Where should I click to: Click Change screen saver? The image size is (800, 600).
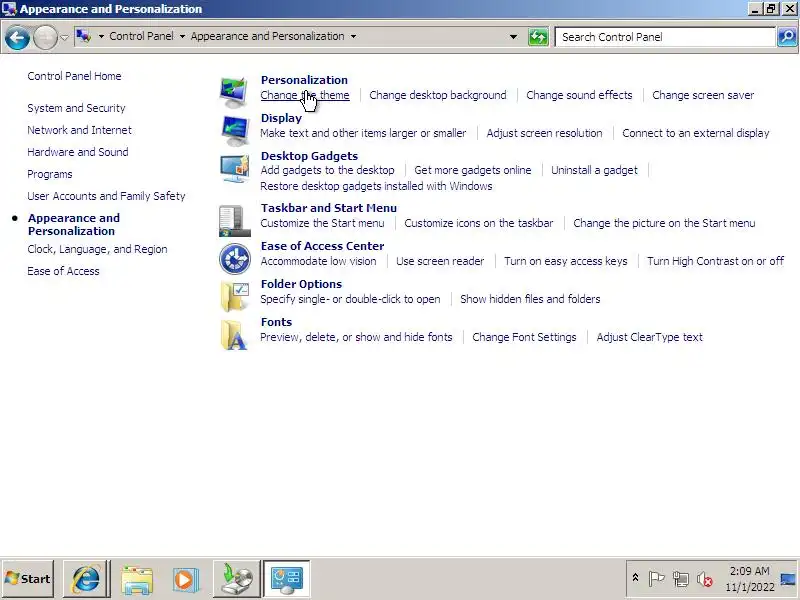pos(703,95)
